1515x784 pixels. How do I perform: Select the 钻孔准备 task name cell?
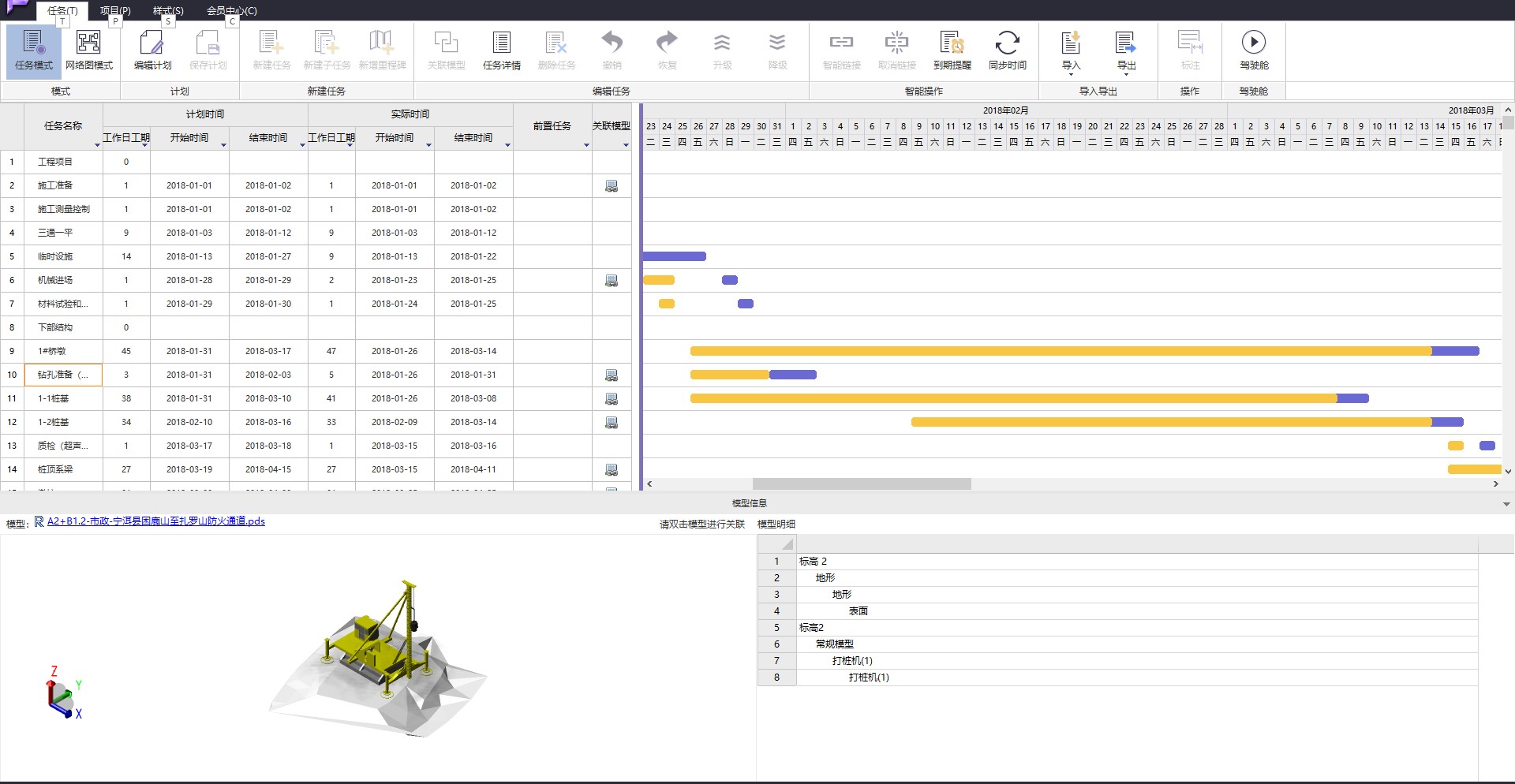tap(63, 375)
